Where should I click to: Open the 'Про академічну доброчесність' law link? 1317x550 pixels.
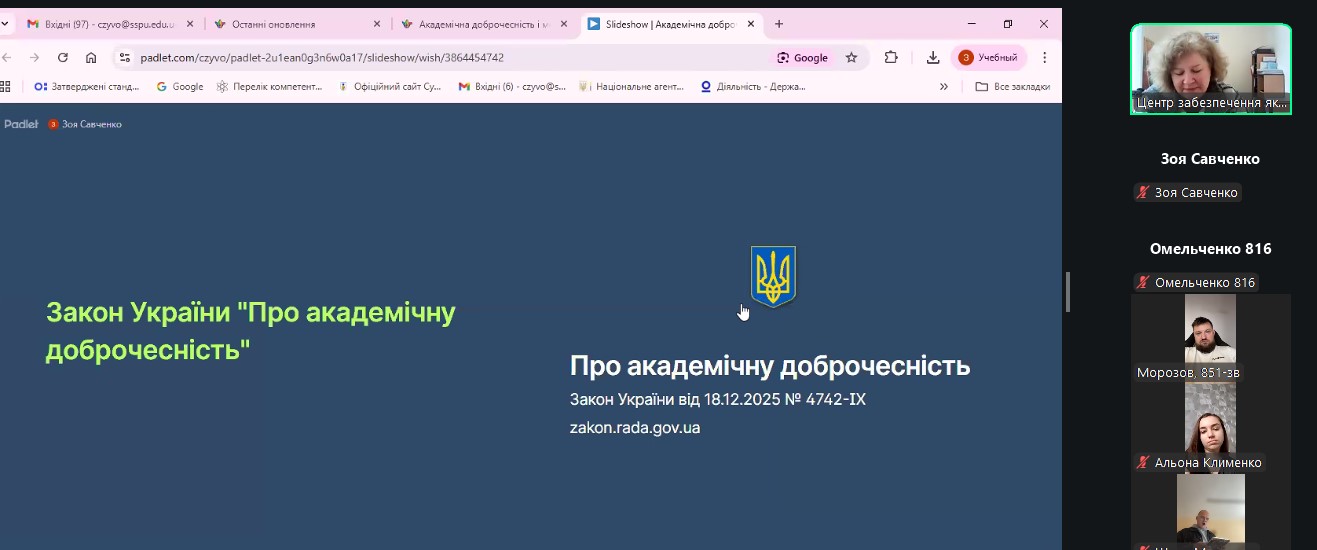tap(769, 366)
